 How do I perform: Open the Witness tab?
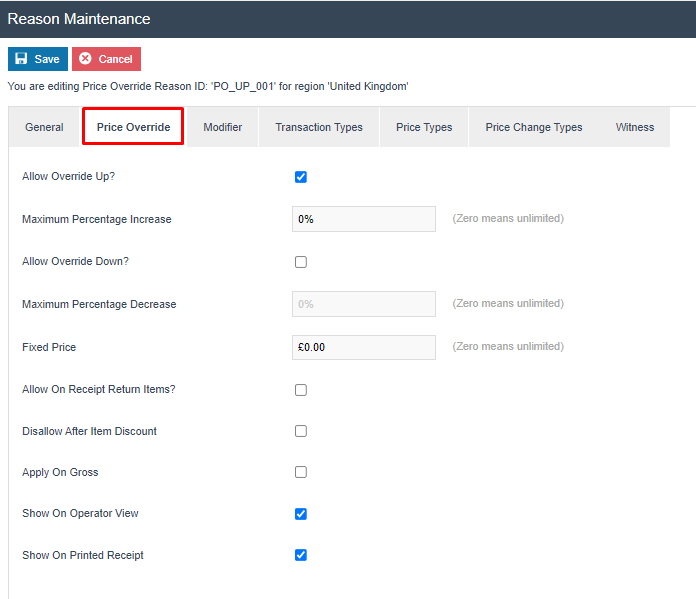(635, 127)
